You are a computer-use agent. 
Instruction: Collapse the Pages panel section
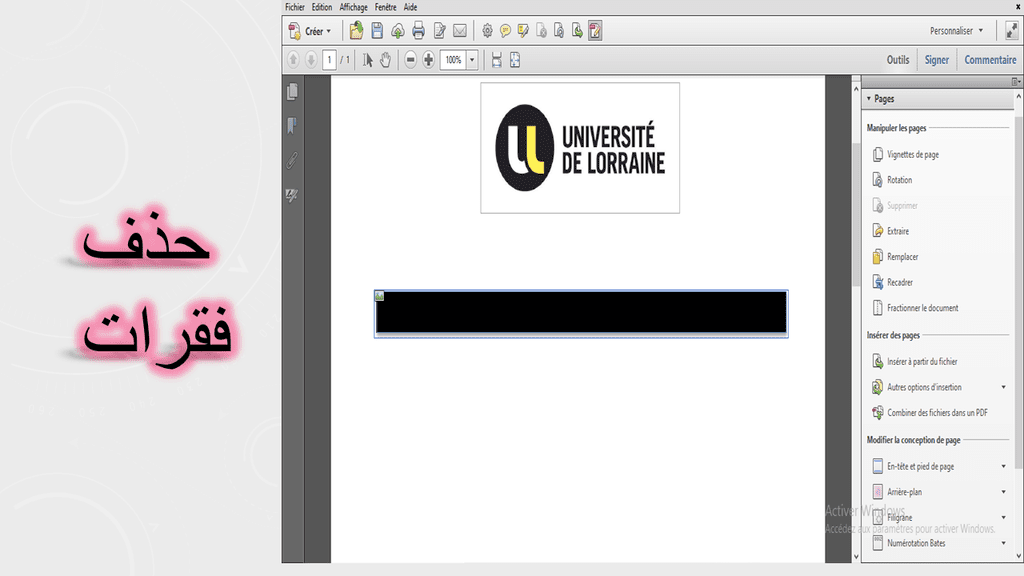pyautogui.click(x=869, y=99)
